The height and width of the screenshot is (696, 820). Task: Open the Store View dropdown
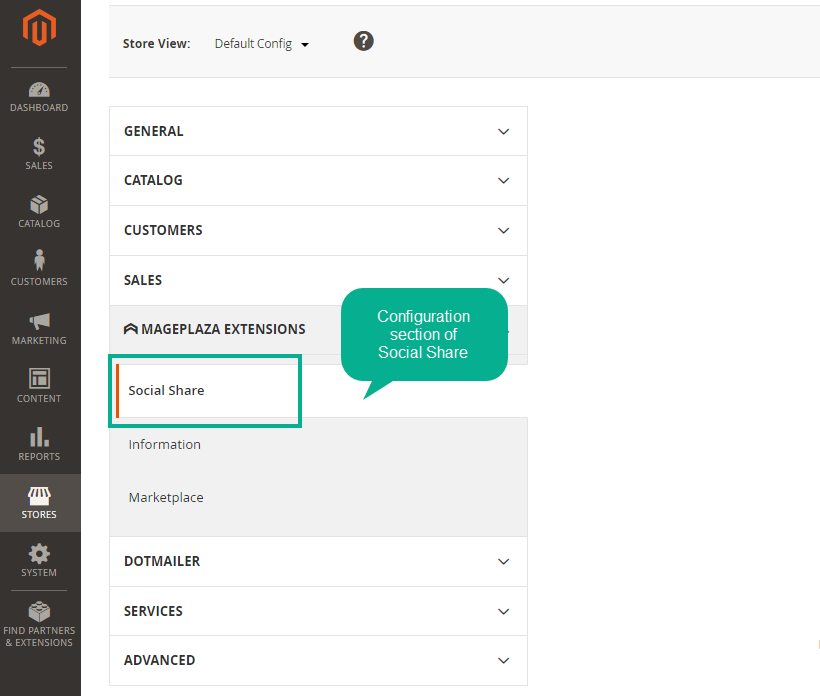(261, 44)
